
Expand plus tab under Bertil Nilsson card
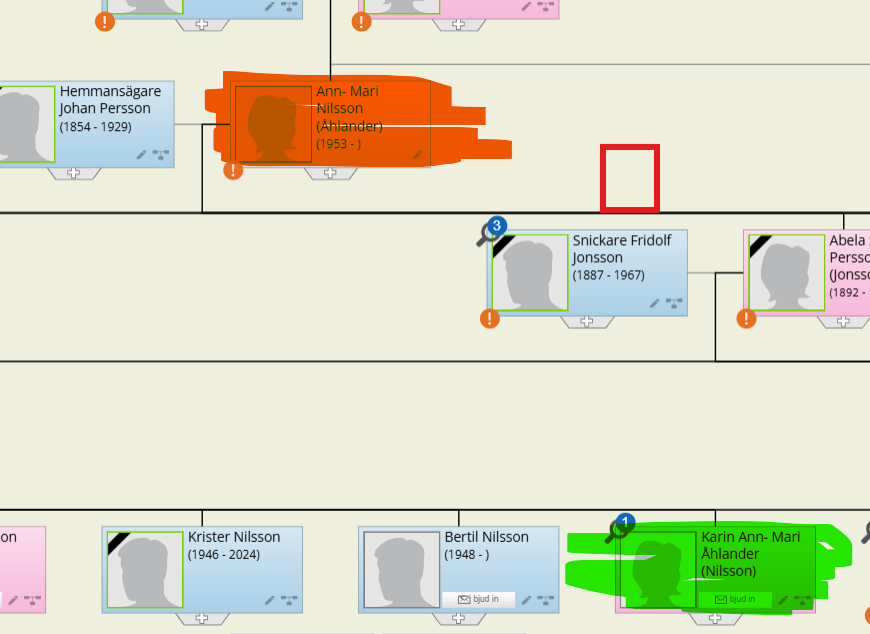point(458,618)
